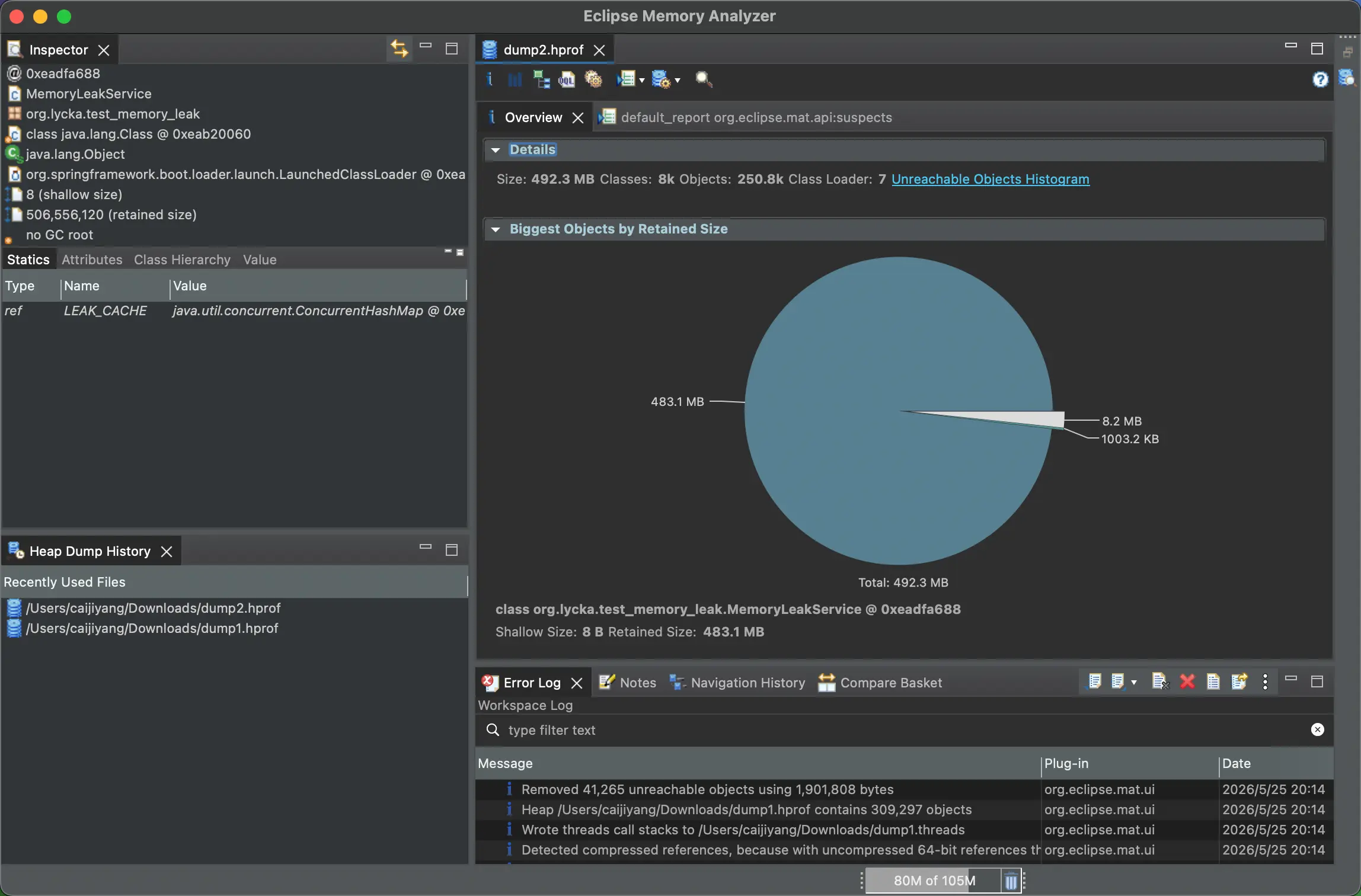
Task: Open the Dominator Tree toolbar icon
Action: (x=541, y=79)
